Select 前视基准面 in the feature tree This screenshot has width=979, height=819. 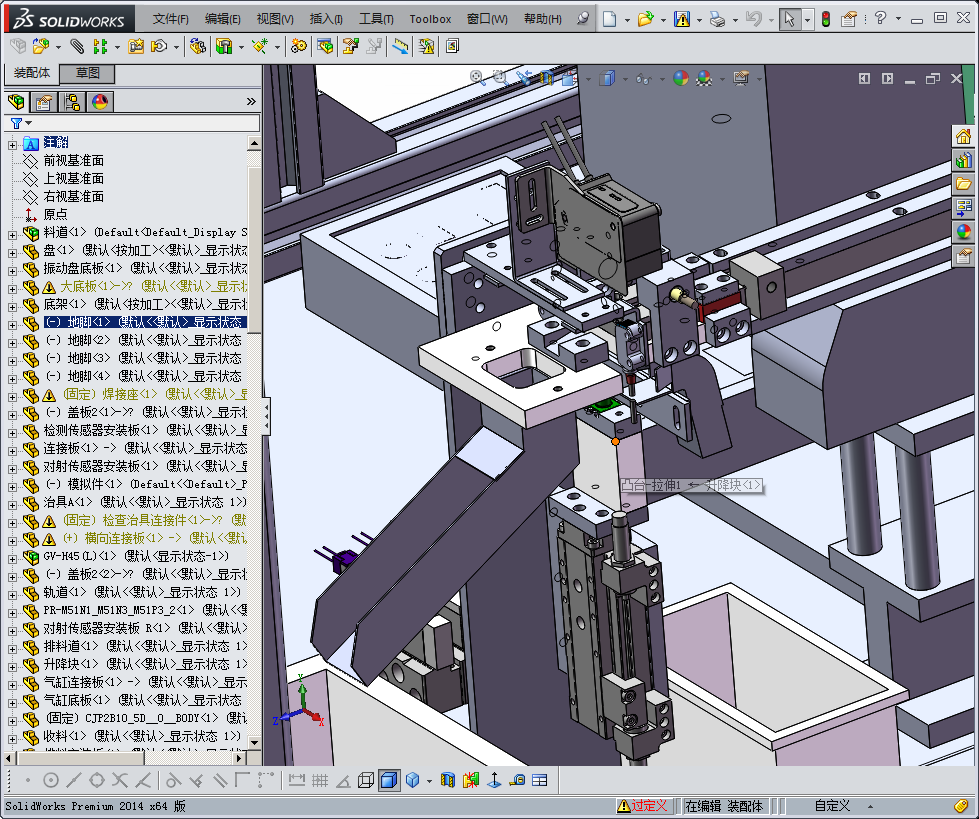point(73,161)
